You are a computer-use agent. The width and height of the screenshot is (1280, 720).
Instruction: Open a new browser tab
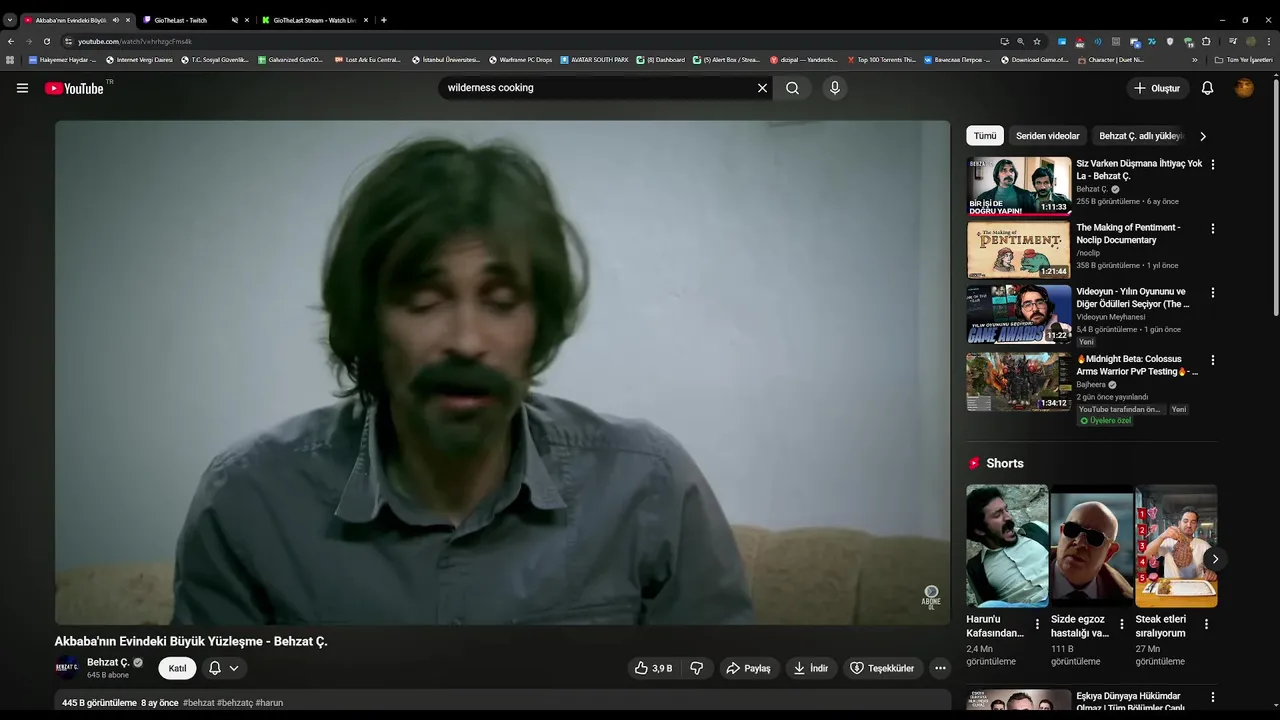(384, 20)
